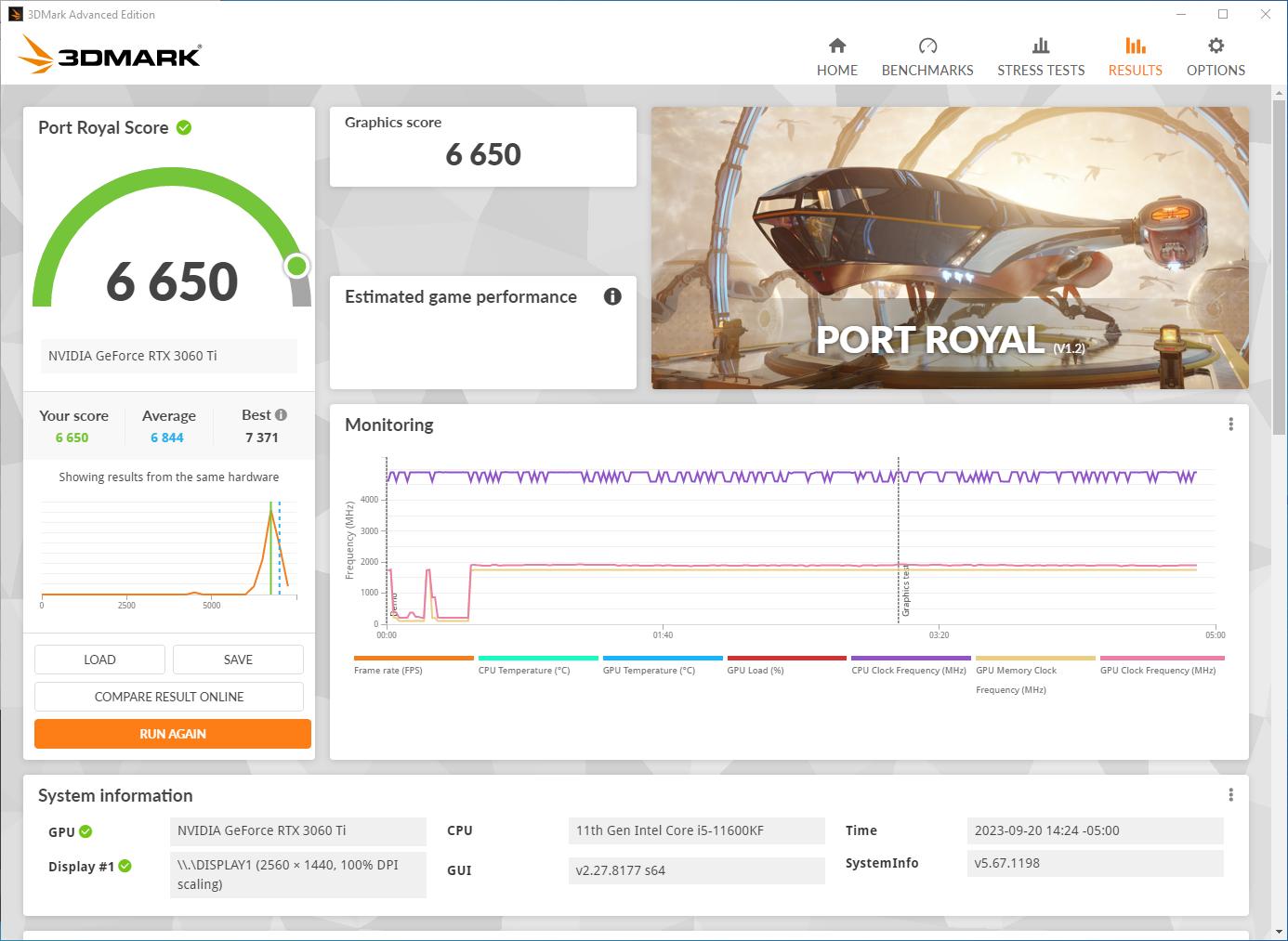Open Monitoring panel three-dot menu
This screenshot has width=1288, height=941.
click(1230, 425)
